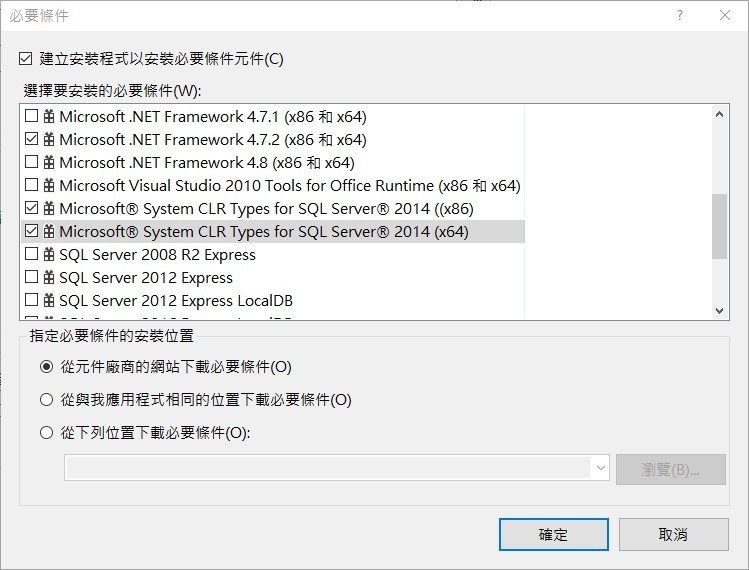Check SQL Server 2012 Express checkbox
The width and height of the screenshot is (749, 570).
(32, 277)
